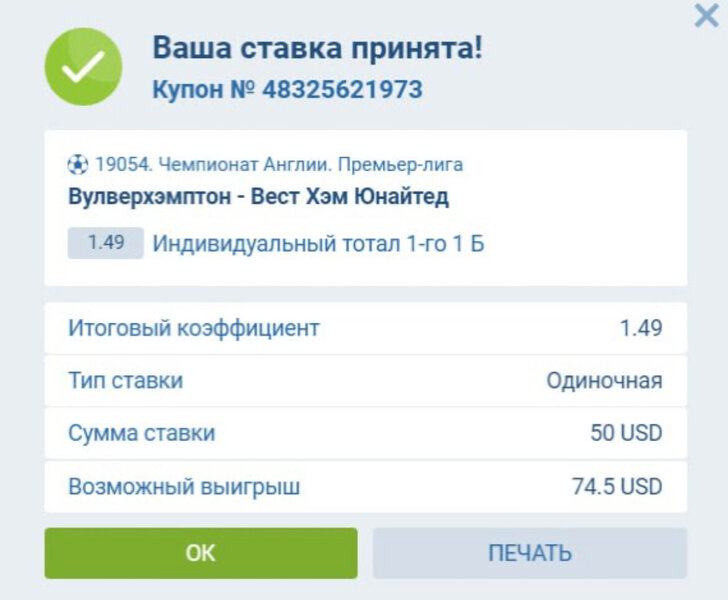Click the 'Возможный выигрыш' row label
The height and width of the screenshot is (600, 728).
(x=184, y=487)
